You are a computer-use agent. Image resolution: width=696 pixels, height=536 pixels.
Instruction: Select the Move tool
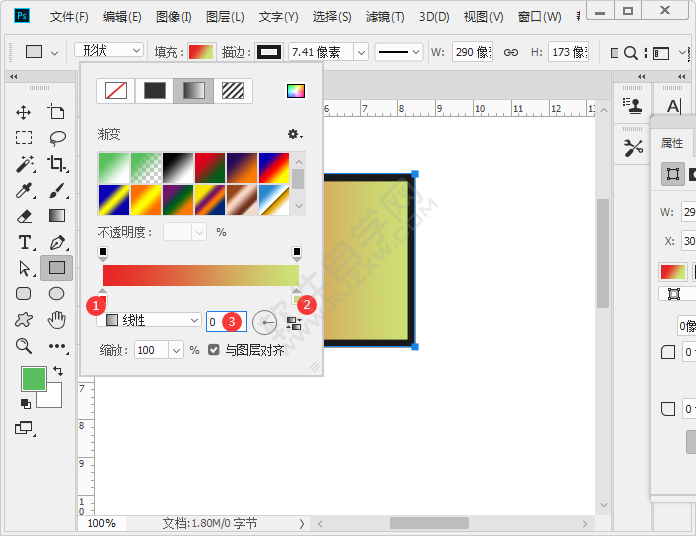[24, 113]
